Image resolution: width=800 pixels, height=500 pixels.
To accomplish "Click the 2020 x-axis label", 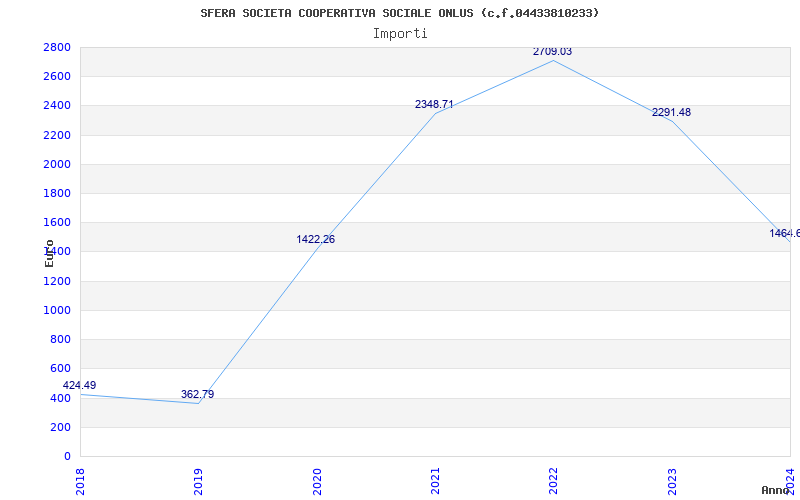I will click(x=316, y=482).
